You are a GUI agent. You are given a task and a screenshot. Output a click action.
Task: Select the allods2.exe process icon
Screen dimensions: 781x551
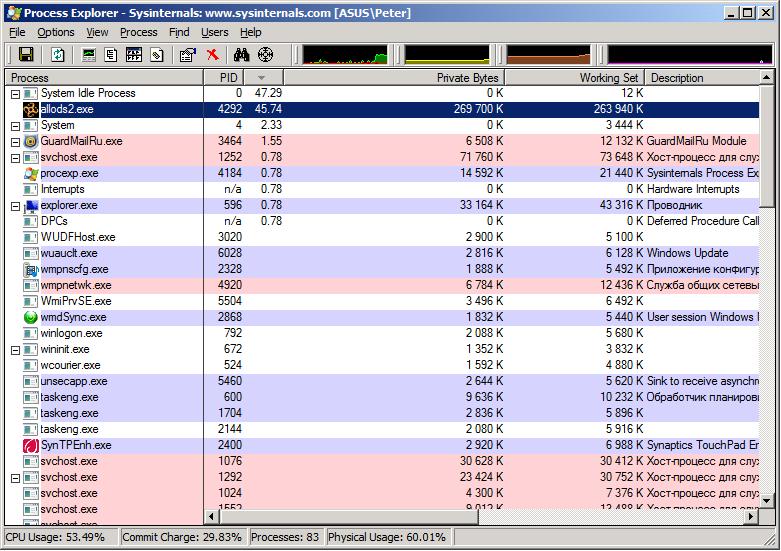click(30, 110)
